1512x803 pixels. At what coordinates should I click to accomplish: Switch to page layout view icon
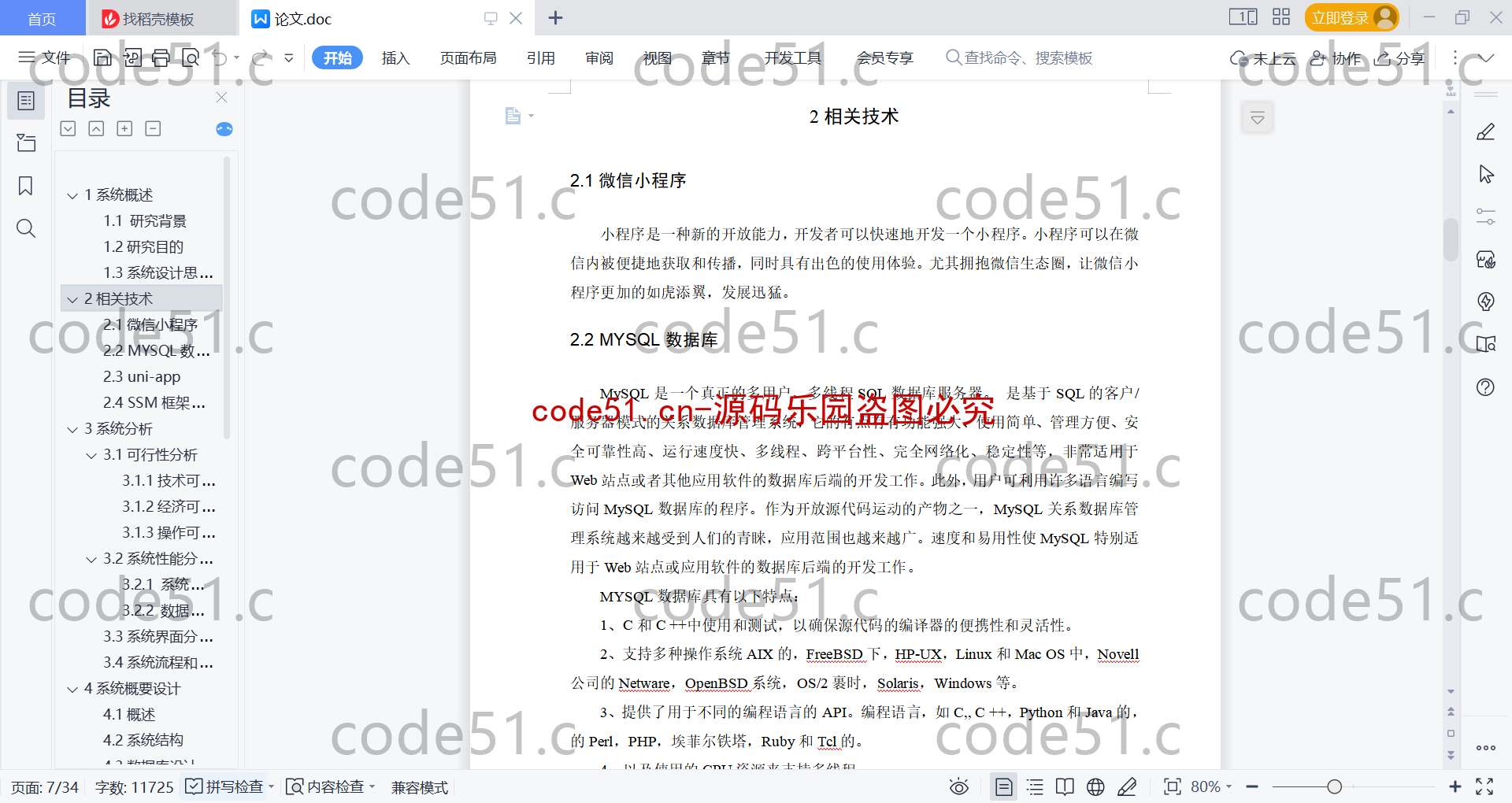point(1004,786)
